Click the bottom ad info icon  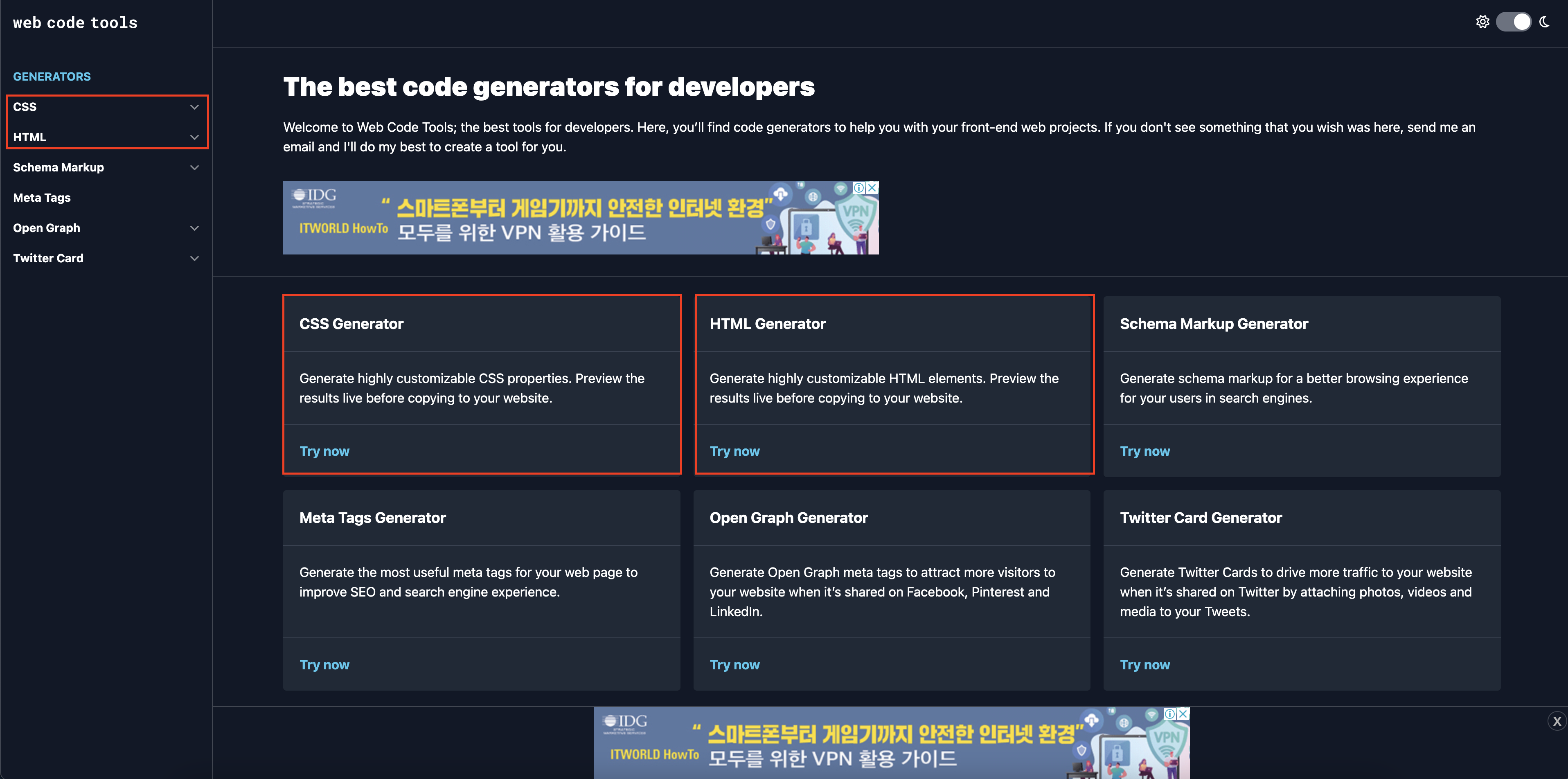click(1169, 713)
